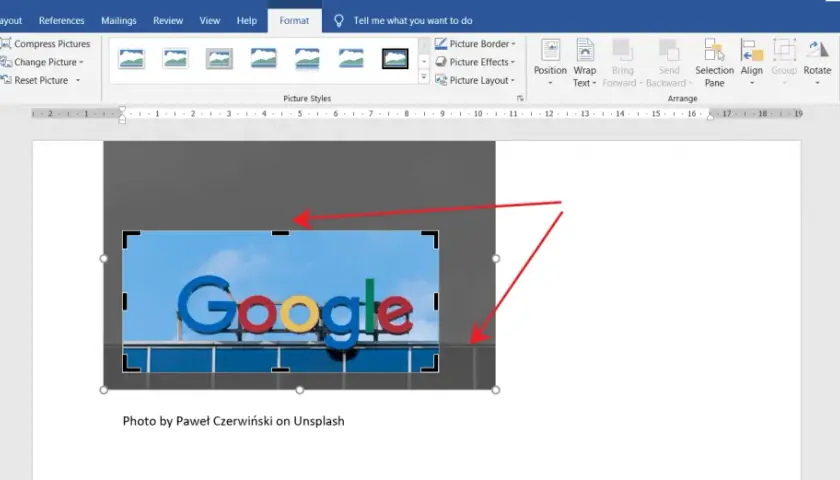
Task: Apply the first picture style thumbnail
Action: tap(132, 58)
